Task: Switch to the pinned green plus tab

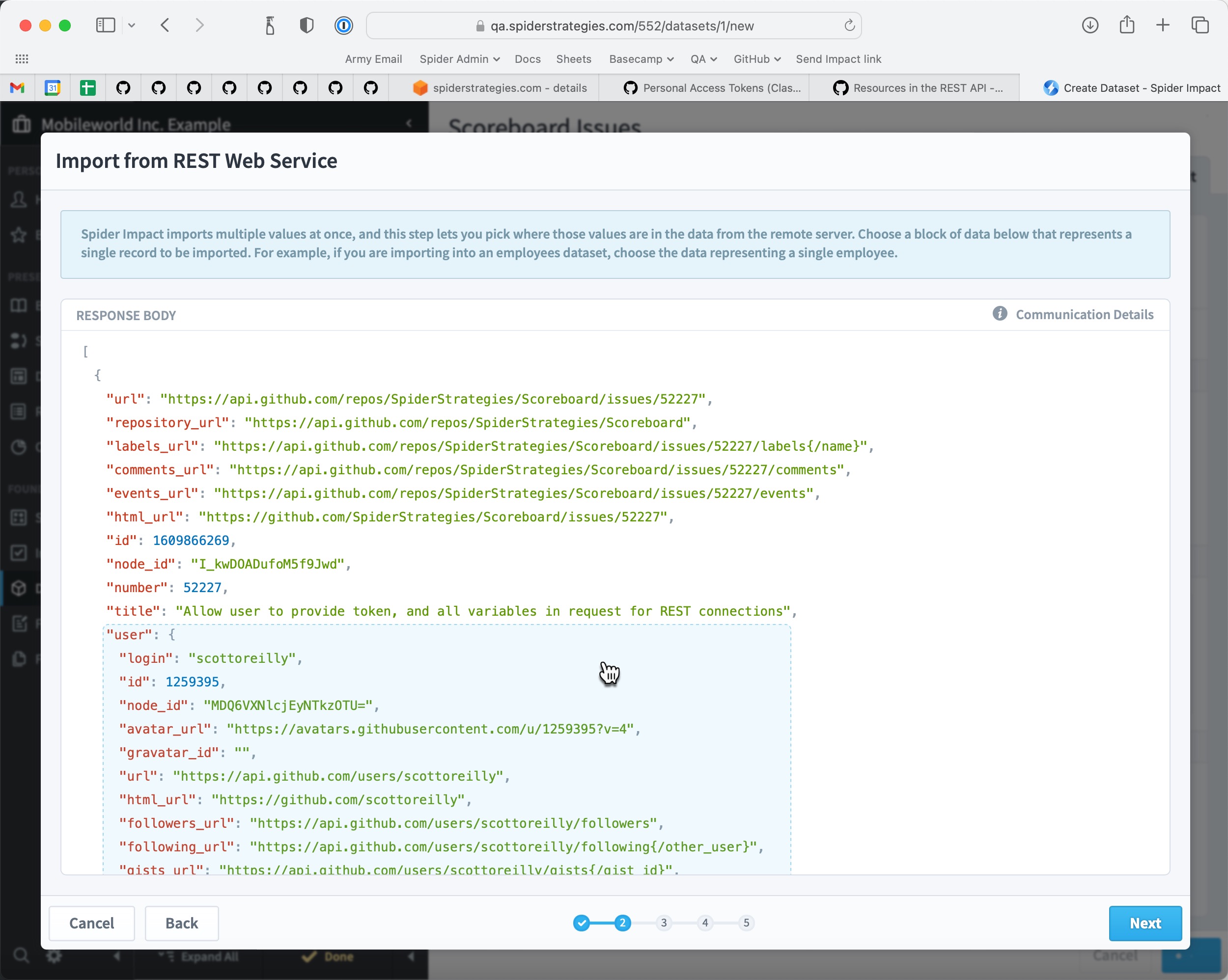Action: point(88,88)
